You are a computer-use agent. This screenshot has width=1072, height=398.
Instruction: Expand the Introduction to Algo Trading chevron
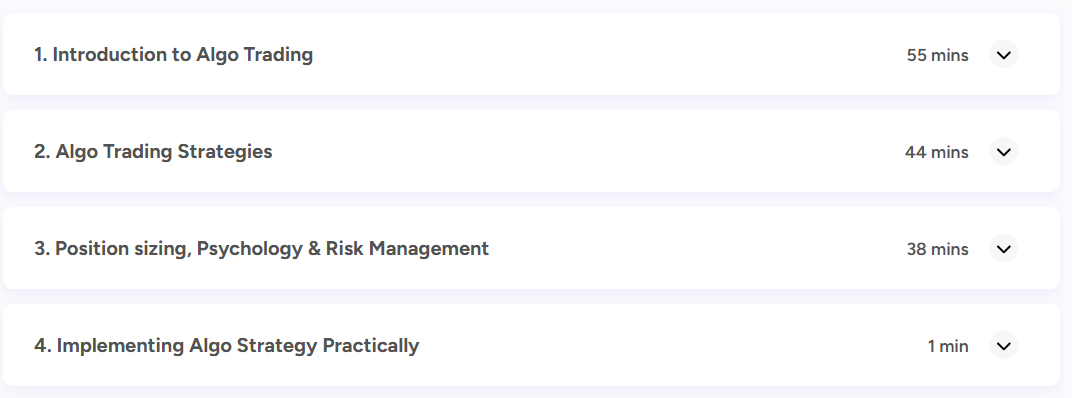(1004, 55)
